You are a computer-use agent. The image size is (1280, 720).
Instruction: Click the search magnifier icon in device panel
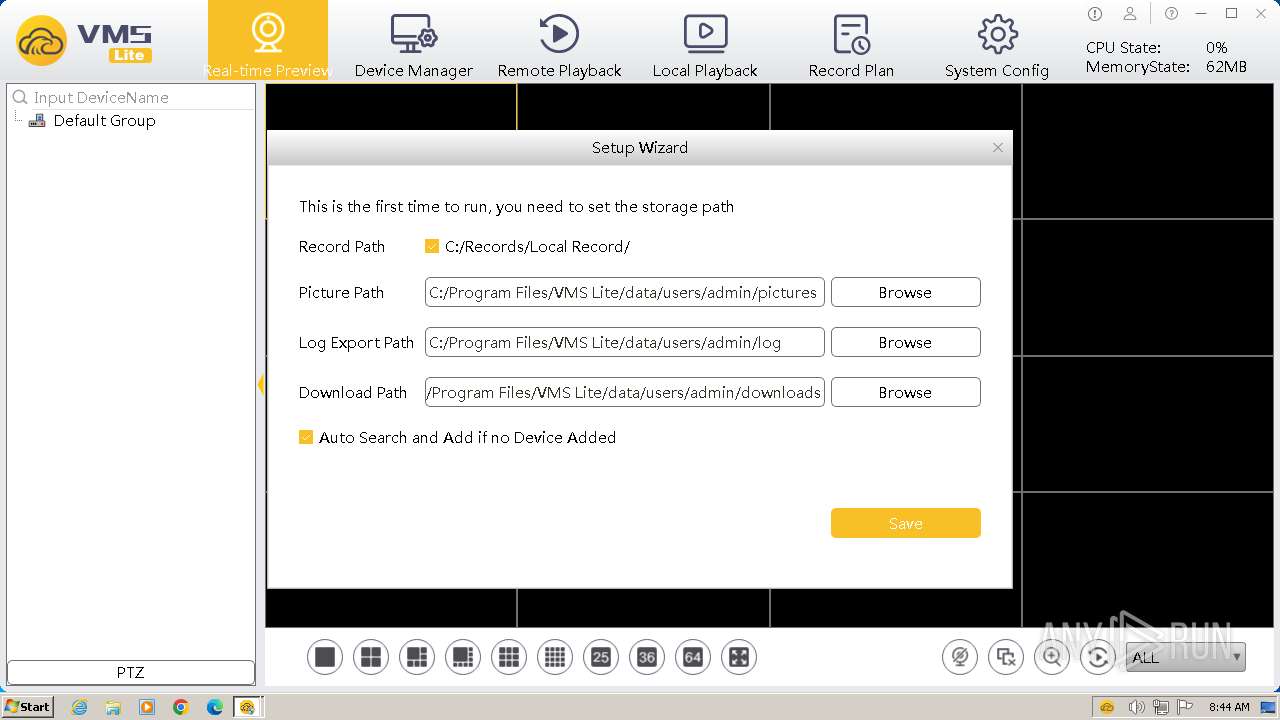pyautogui.click(x=20, y=97)
